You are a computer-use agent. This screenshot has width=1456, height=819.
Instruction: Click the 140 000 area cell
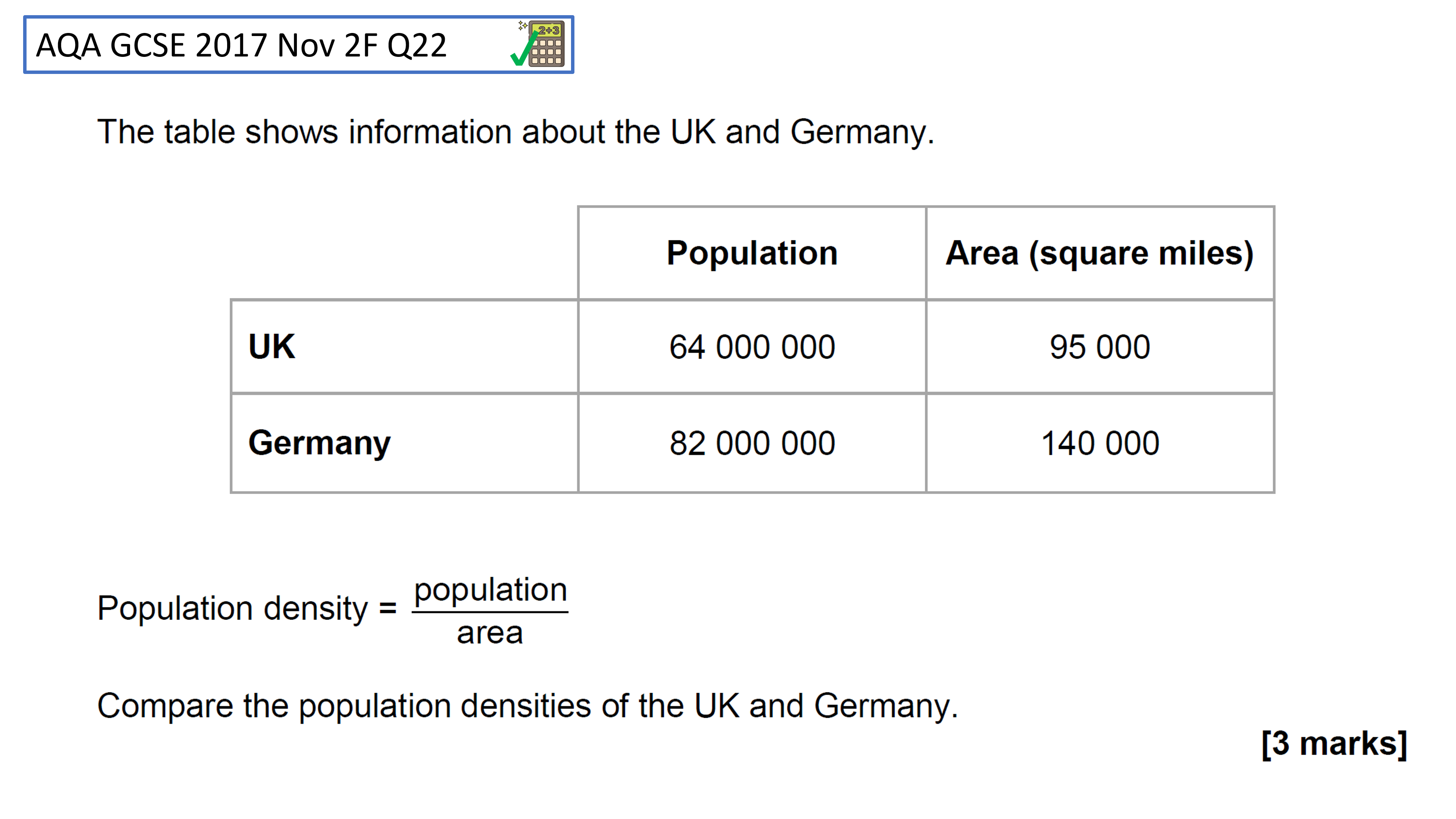click(x=1099, y=443)
